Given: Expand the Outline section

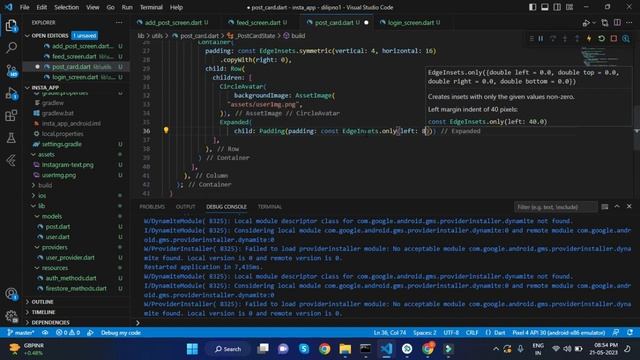Looking at the screenshot, I should 42,302.
